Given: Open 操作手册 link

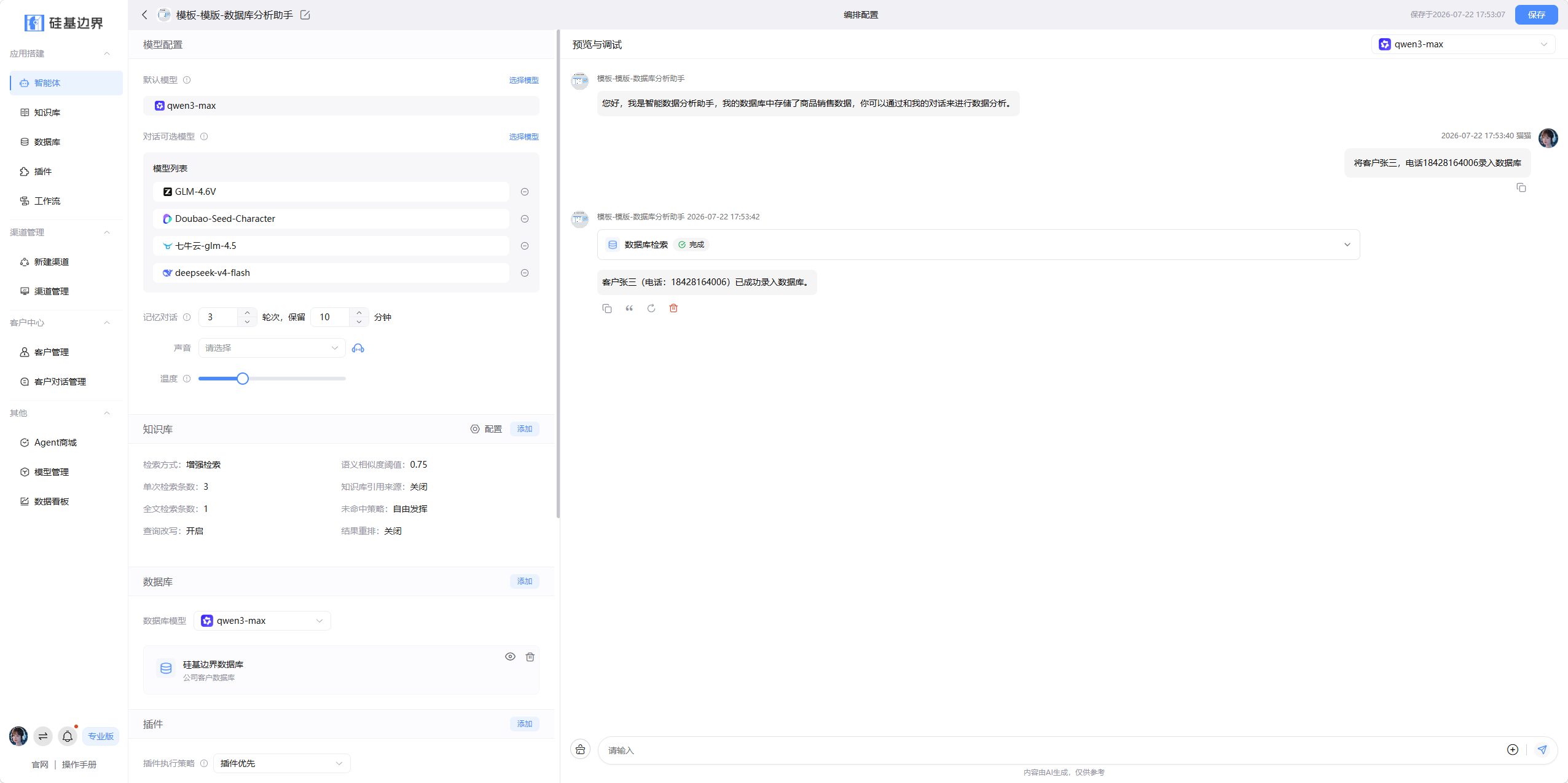Looking at the screenshot, I should pos(79,765).
